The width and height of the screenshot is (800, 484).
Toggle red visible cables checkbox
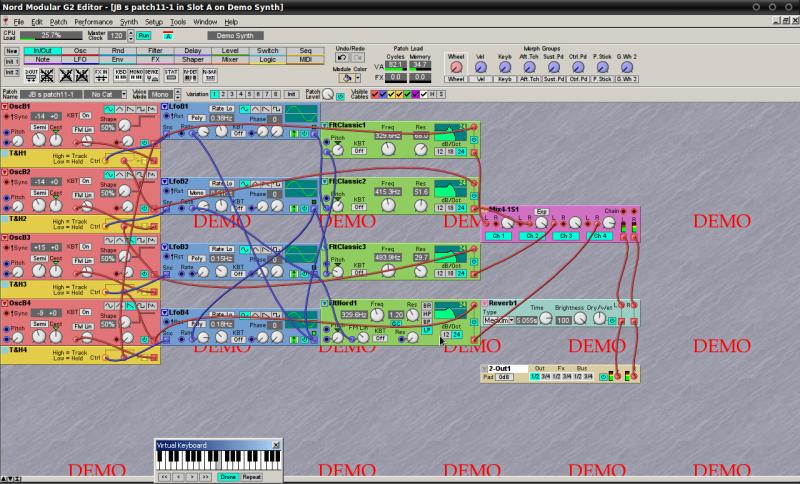pos(375,94)
